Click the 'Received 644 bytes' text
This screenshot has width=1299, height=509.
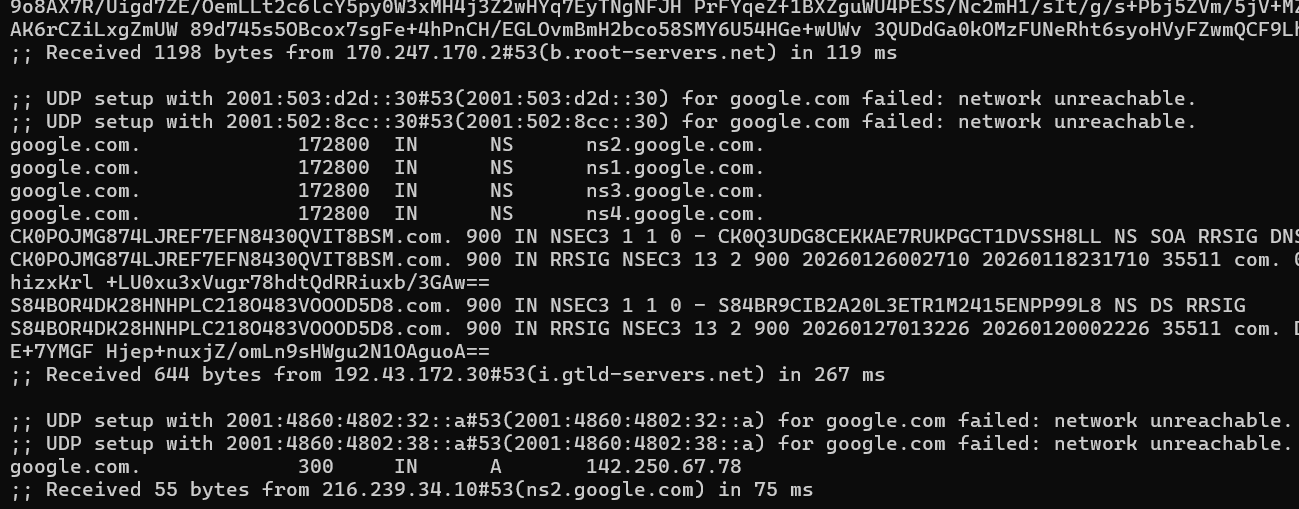pos(153,375)
